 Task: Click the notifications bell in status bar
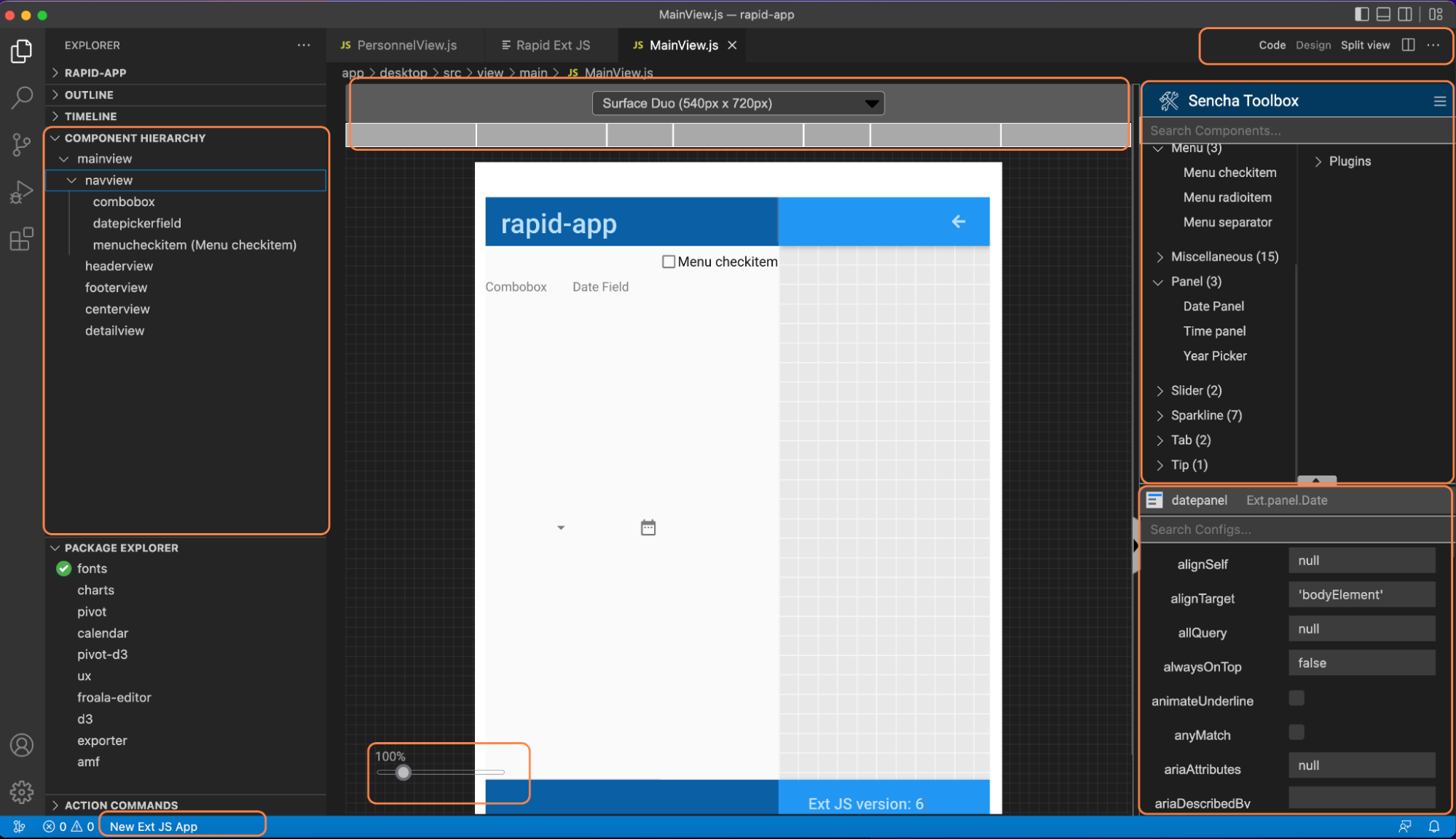(1434, 827)
